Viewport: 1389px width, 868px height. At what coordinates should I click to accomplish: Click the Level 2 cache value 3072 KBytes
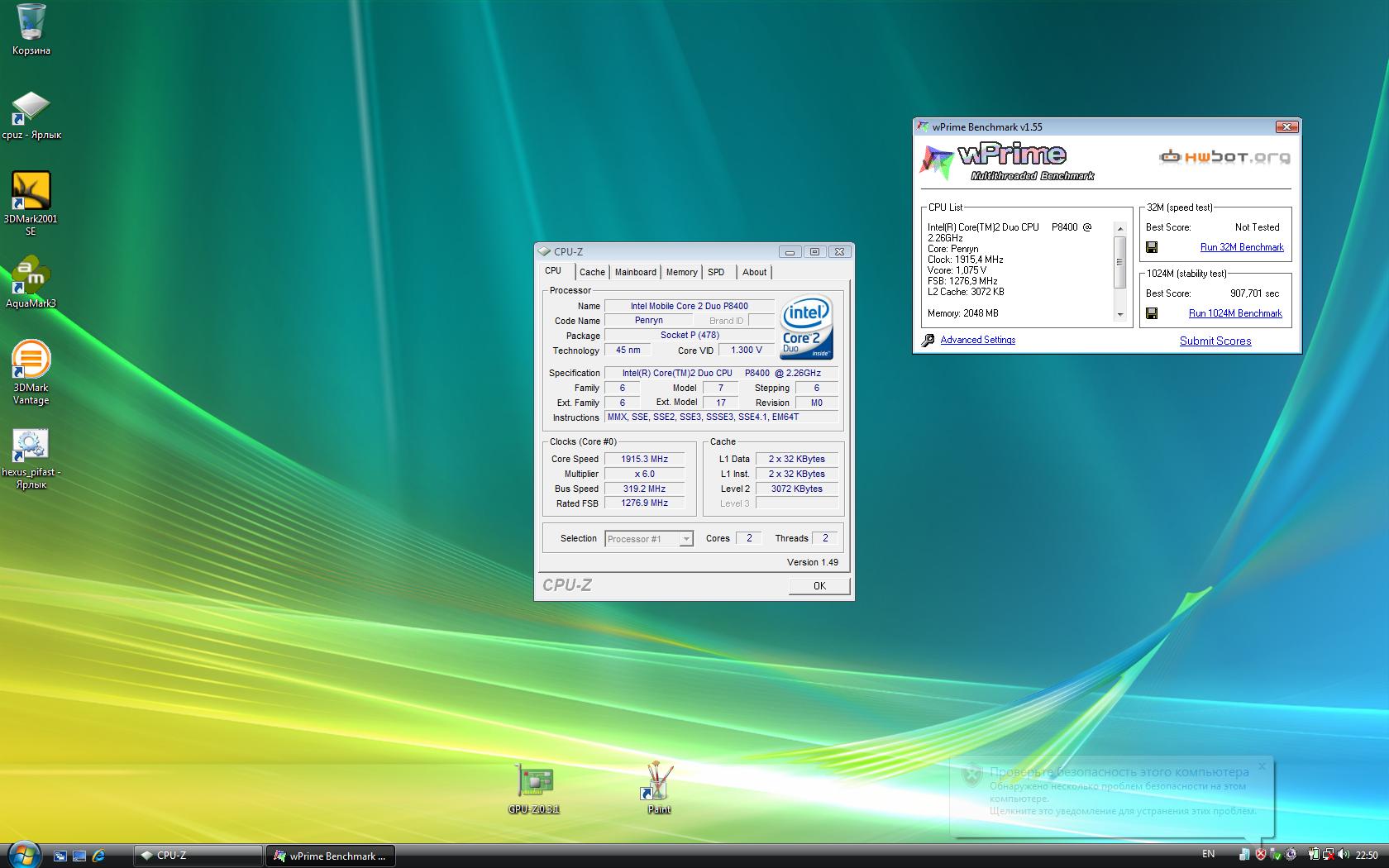(797, 489)
